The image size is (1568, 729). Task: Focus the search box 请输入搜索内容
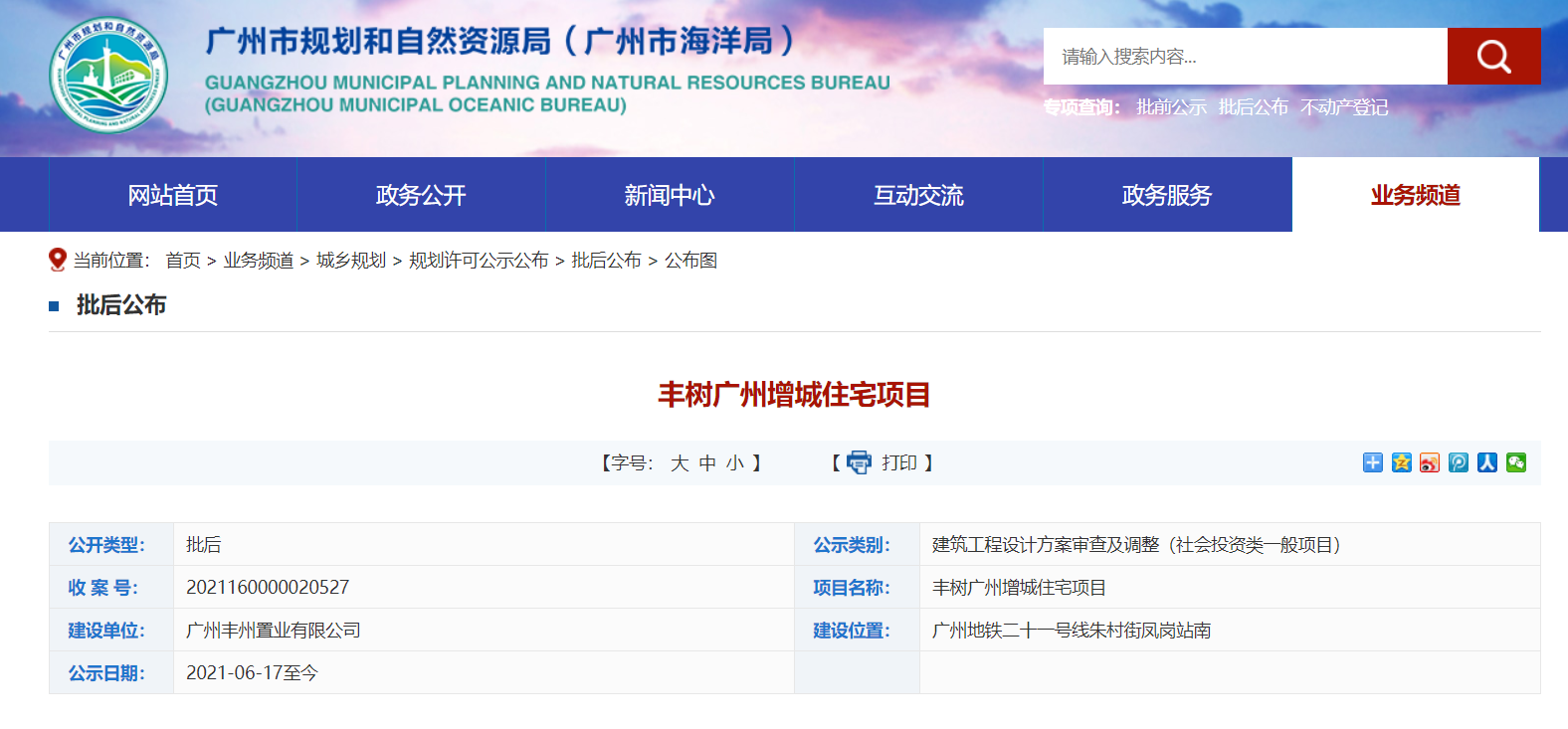point(1246,57)
